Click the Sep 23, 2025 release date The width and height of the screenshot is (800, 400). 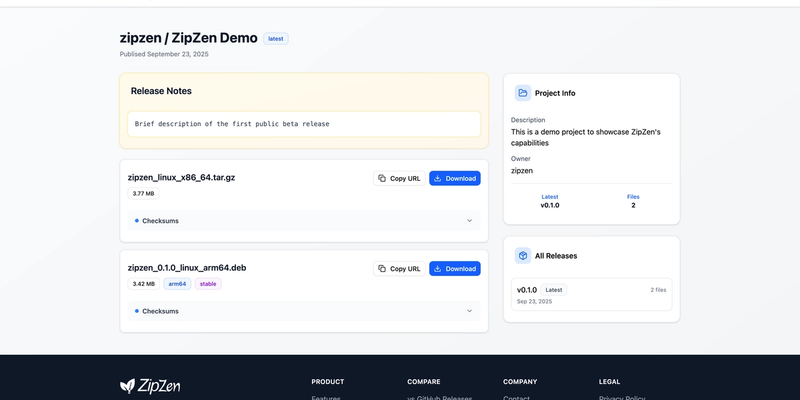coord(534,302)
